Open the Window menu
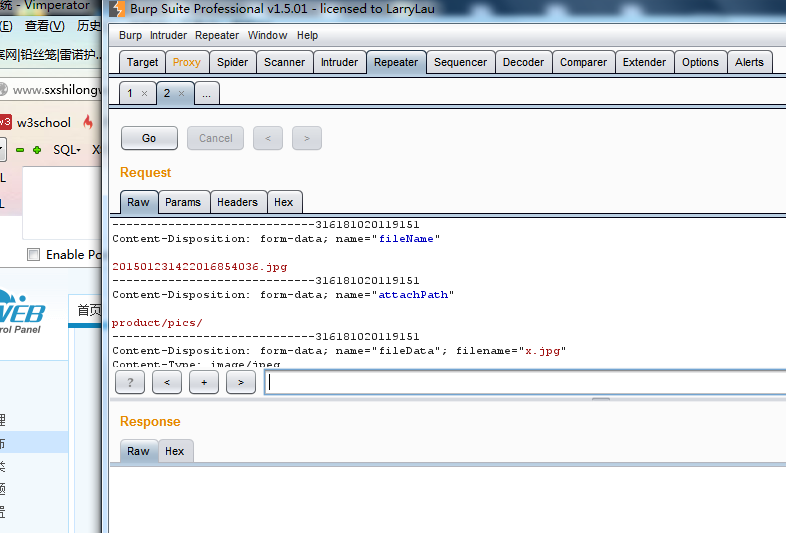The height and width of the screenshot is (533, 786). coord(268,35)
